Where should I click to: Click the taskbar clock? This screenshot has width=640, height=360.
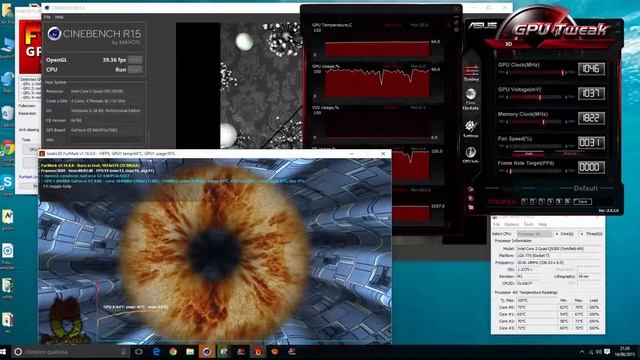coord(624,352)
